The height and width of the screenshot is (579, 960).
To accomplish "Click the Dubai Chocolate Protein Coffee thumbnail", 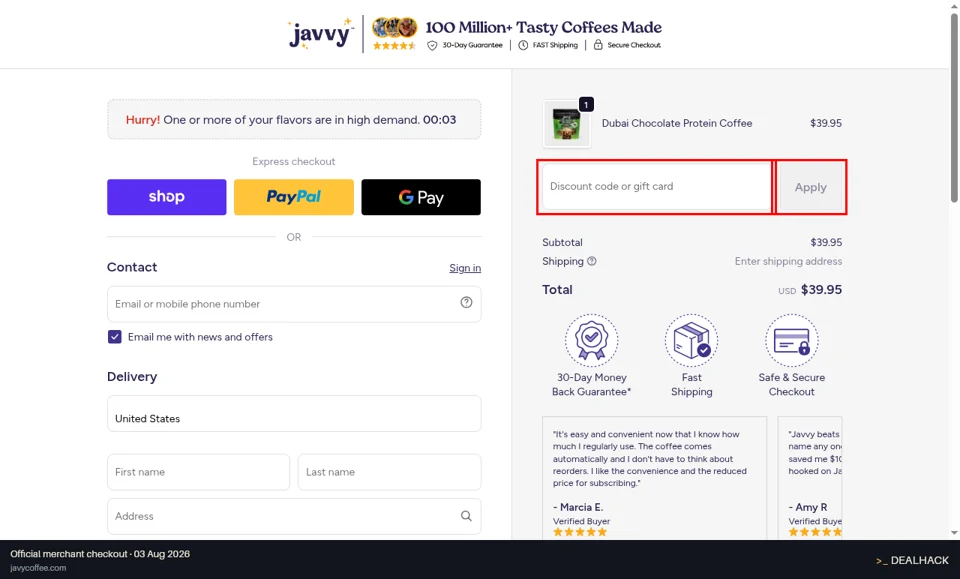I will [567, 124].
